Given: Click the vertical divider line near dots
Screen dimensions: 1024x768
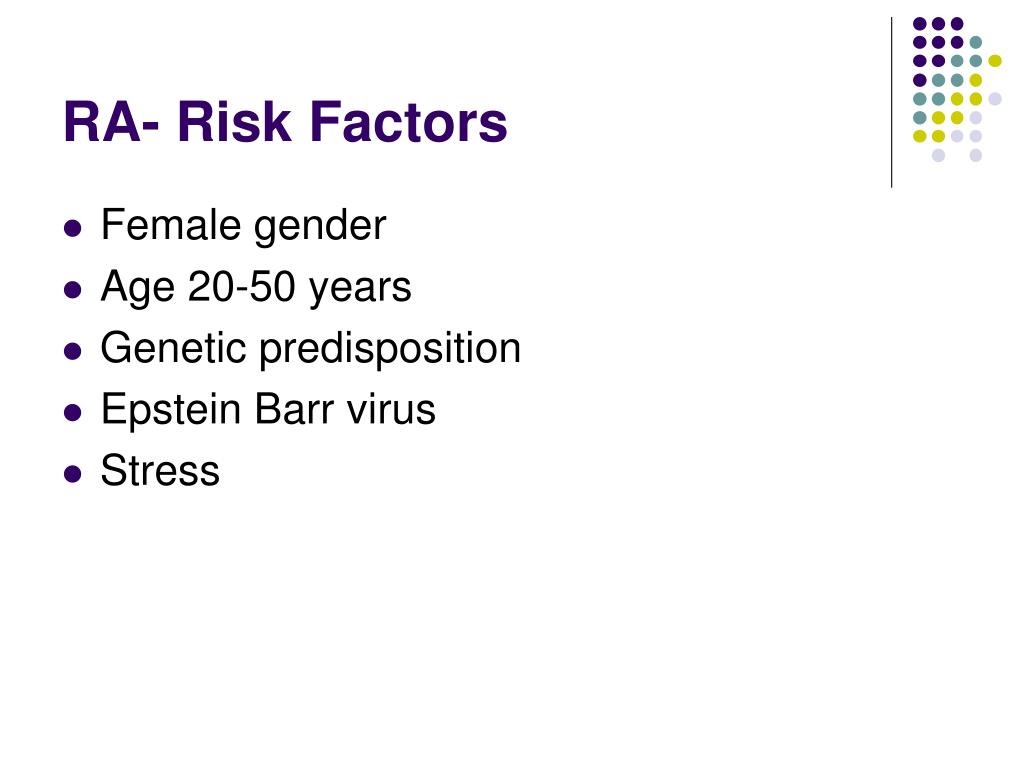Looking at the screenshot, I should [x=891, y=103].
